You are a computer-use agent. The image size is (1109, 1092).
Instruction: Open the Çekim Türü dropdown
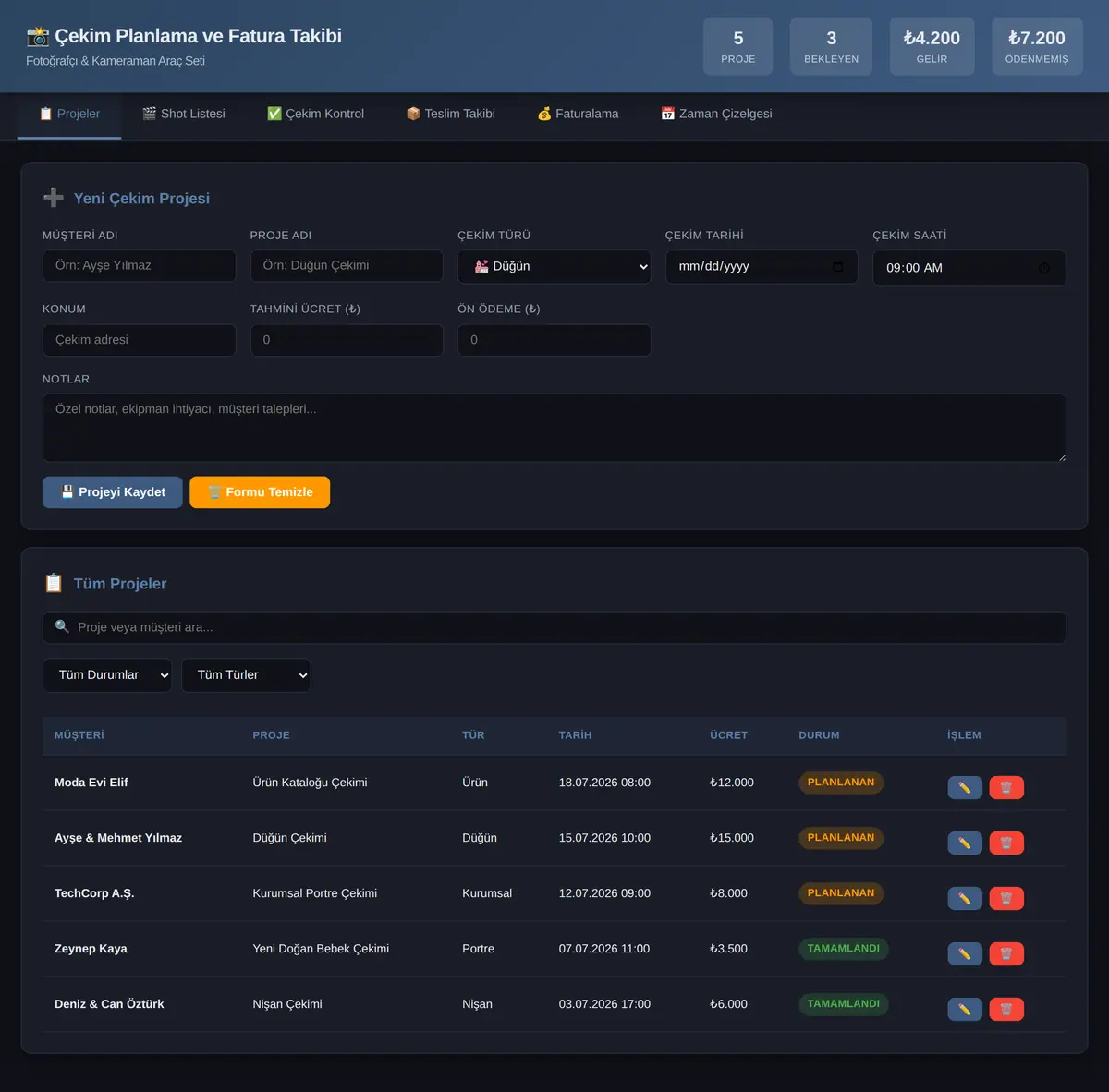[x=554, y=266]
